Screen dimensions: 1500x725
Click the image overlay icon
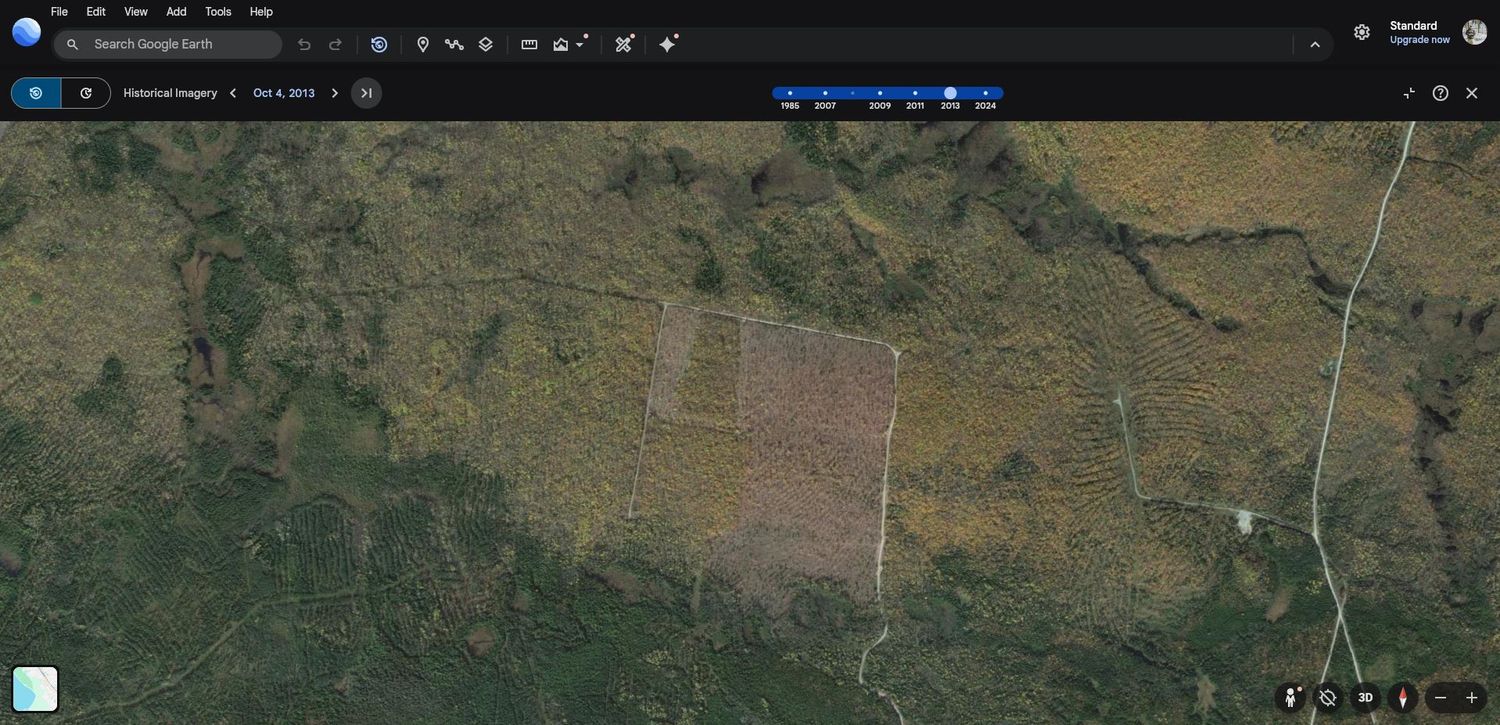click(x=560, y=44)
